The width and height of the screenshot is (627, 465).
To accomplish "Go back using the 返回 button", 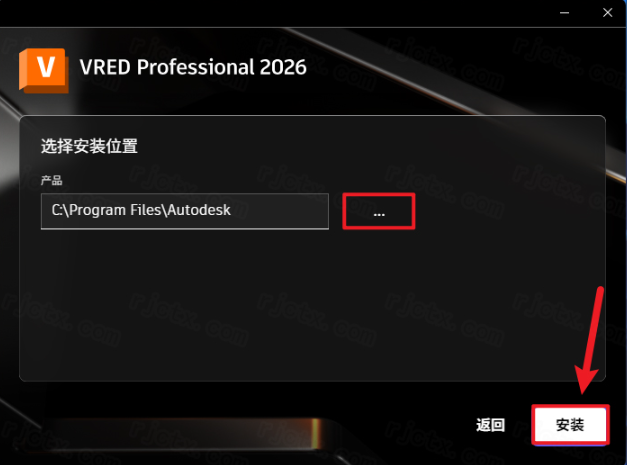I will click(490, 425).
